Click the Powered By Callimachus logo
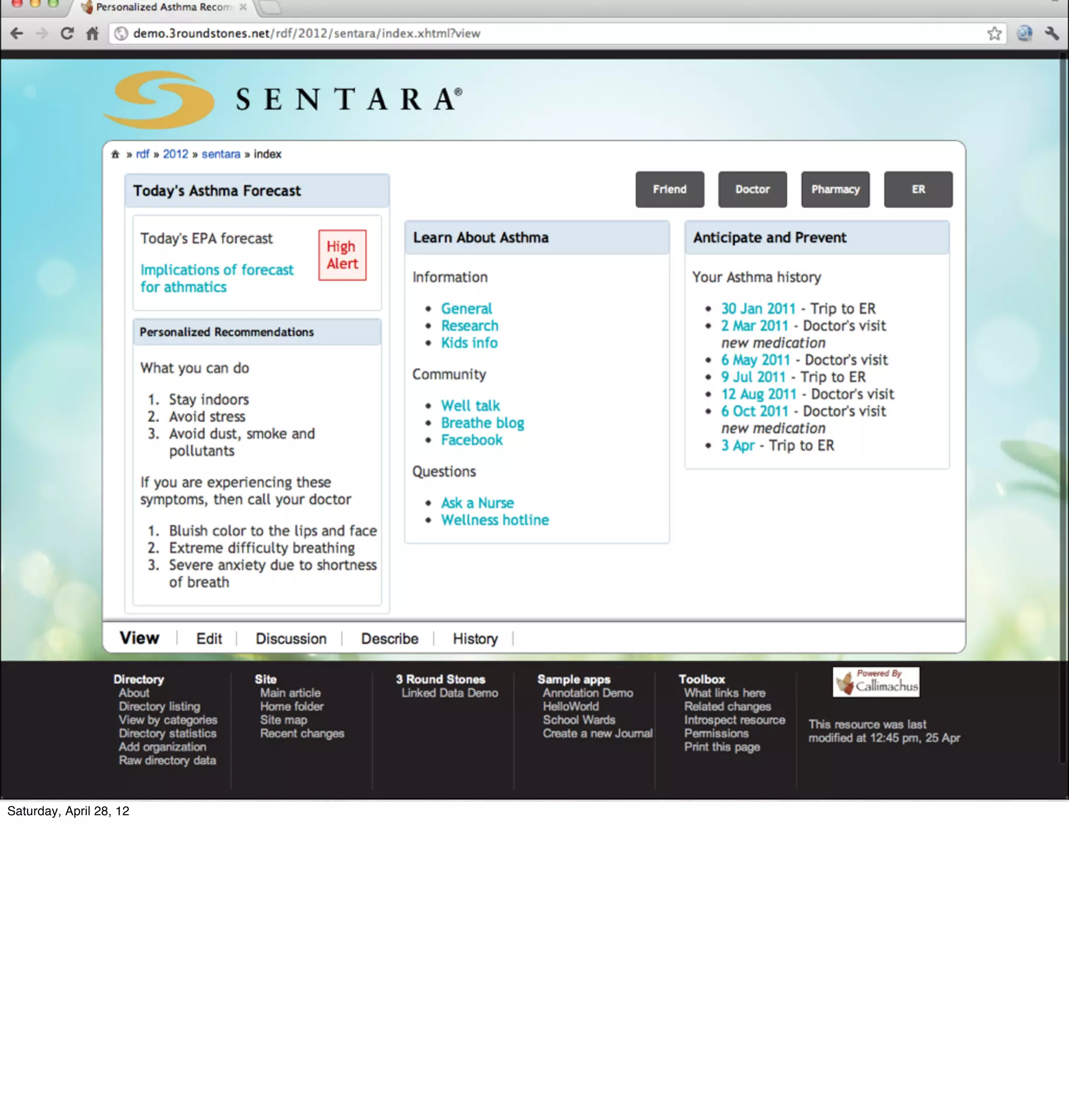 coord(876,682)
